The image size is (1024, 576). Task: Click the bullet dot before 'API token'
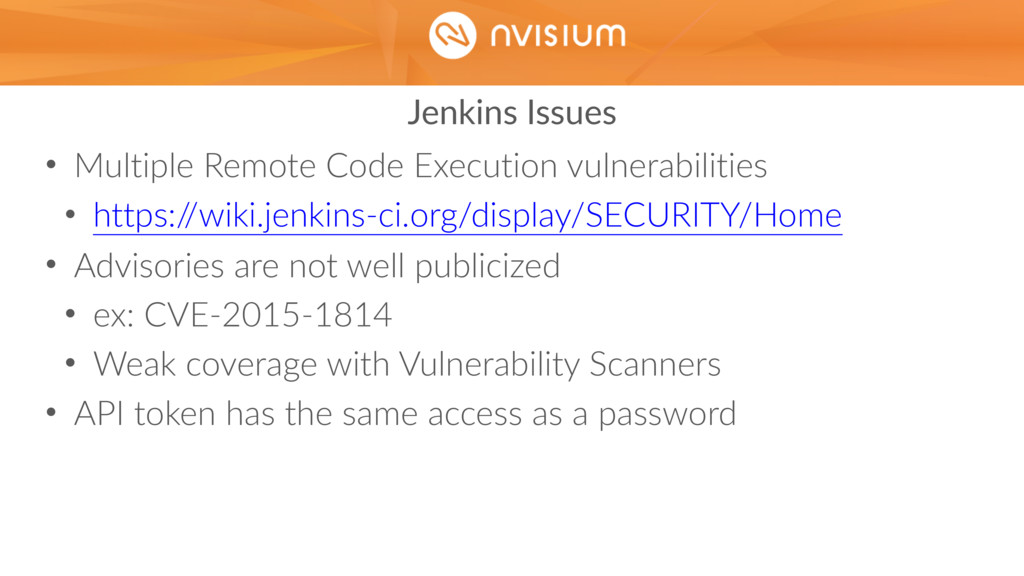(x=52, y=413)
